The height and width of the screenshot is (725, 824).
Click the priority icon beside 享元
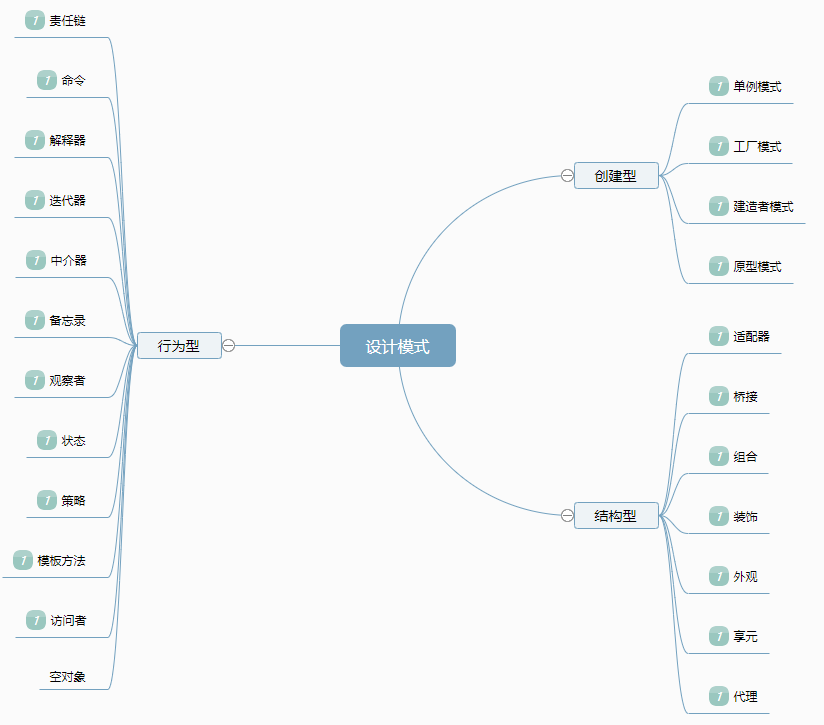point(719,636)
